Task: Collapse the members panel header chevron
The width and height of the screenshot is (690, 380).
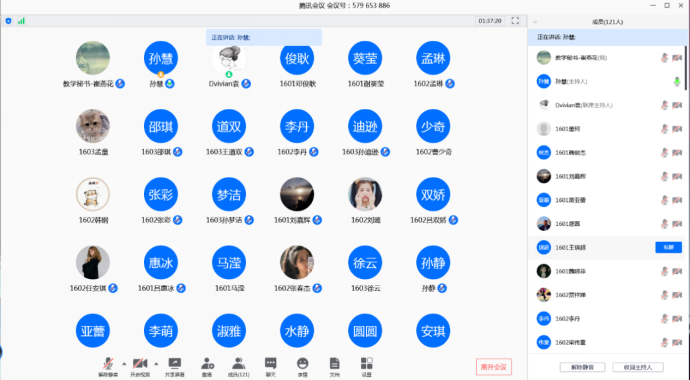Action: coord(535,22)
